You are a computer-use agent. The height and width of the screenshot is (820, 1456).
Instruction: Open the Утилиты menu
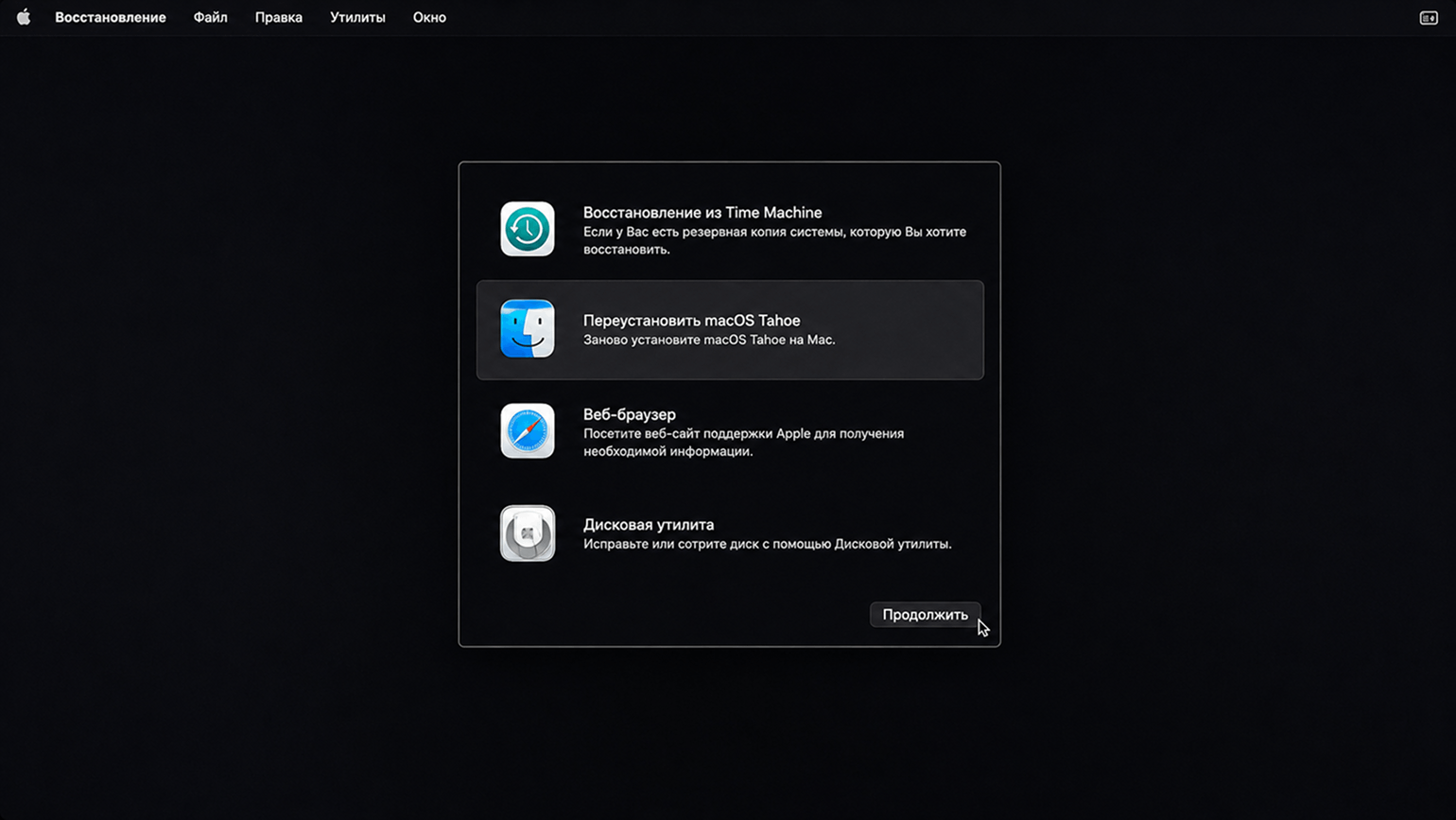(357, 17)
